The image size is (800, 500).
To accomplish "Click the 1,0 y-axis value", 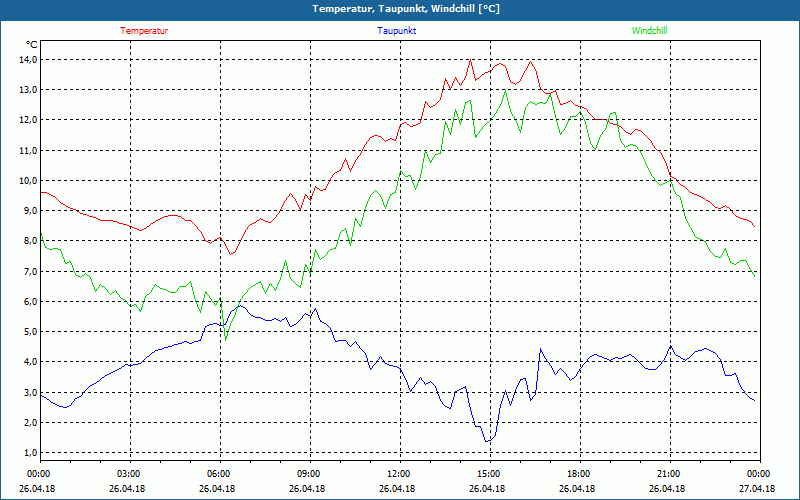I will pyautogui.click(x=31, y=453).
